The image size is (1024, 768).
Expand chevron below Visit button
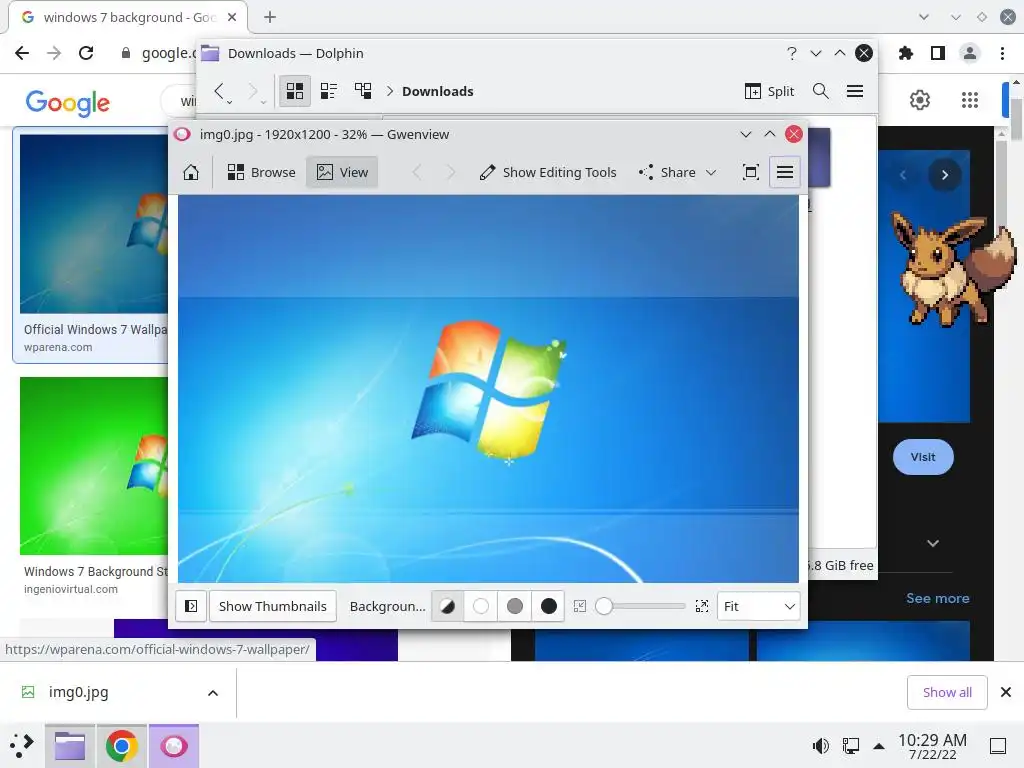click(933, 543)
